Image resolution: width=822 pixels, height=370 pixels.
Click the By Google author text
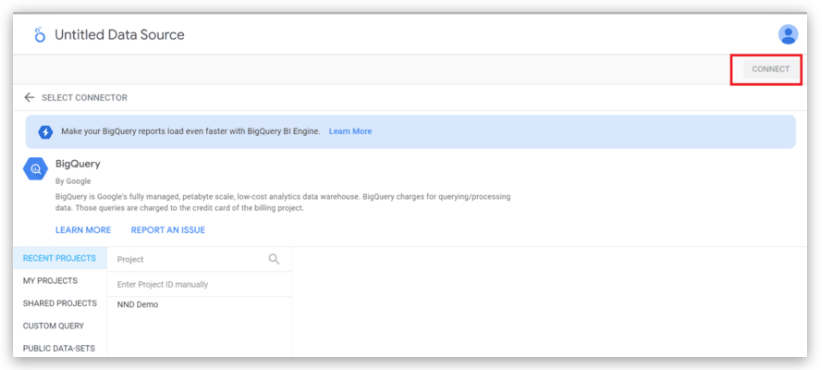[x=73, y=181]
